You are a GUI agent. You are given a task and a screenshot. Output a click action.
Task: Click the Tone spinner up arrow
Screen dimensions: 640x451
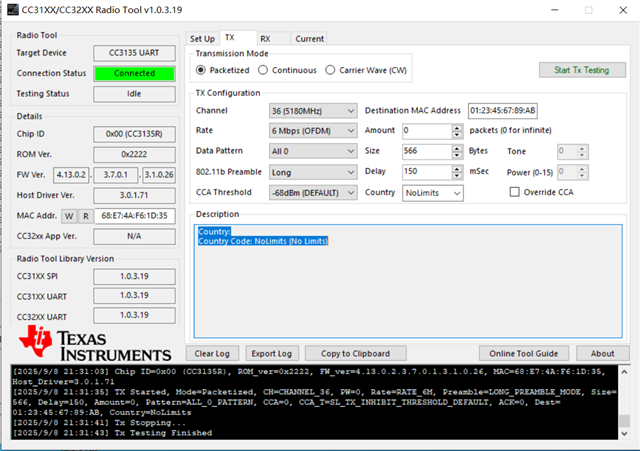click(582, 148)
